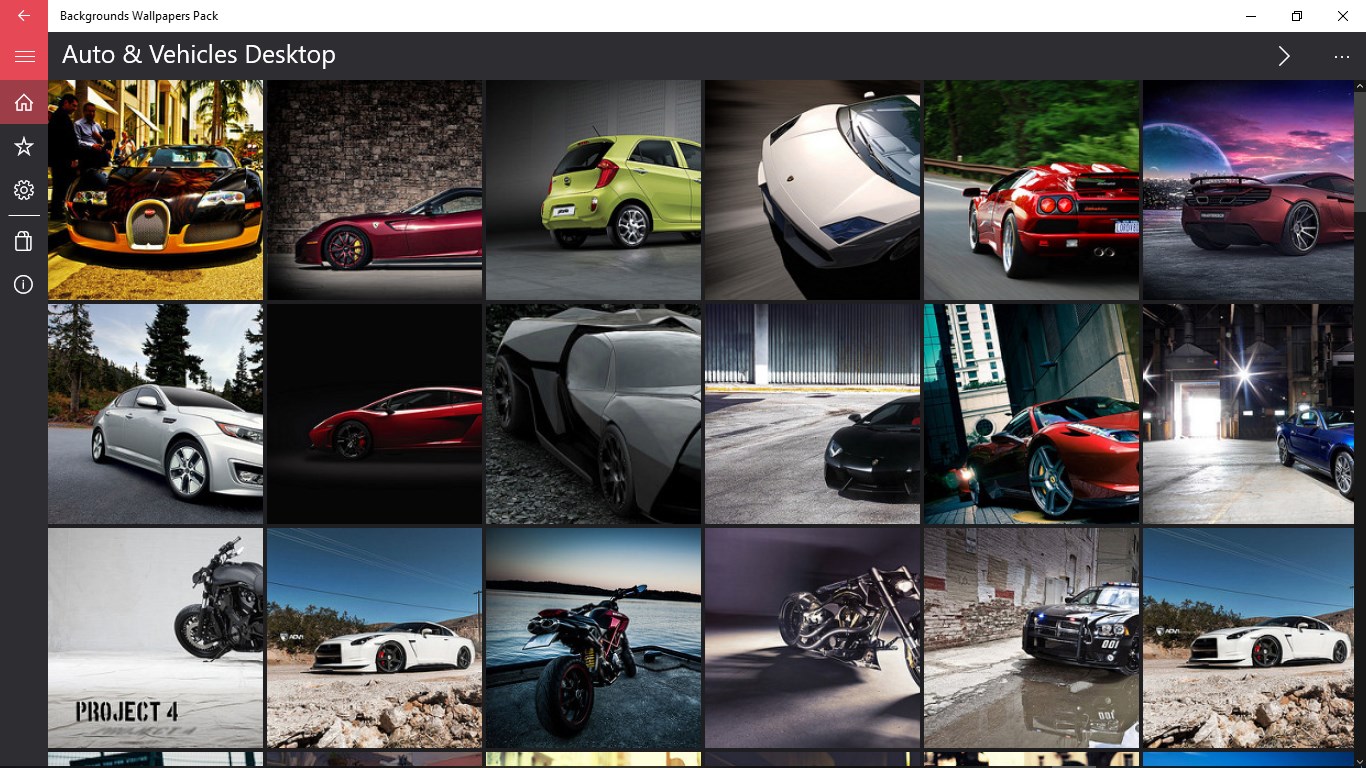Open the black and orange Bugatti wallpaper
Image resolution: width=1366 pixels, height=768 pixels.
coord(156,190)
